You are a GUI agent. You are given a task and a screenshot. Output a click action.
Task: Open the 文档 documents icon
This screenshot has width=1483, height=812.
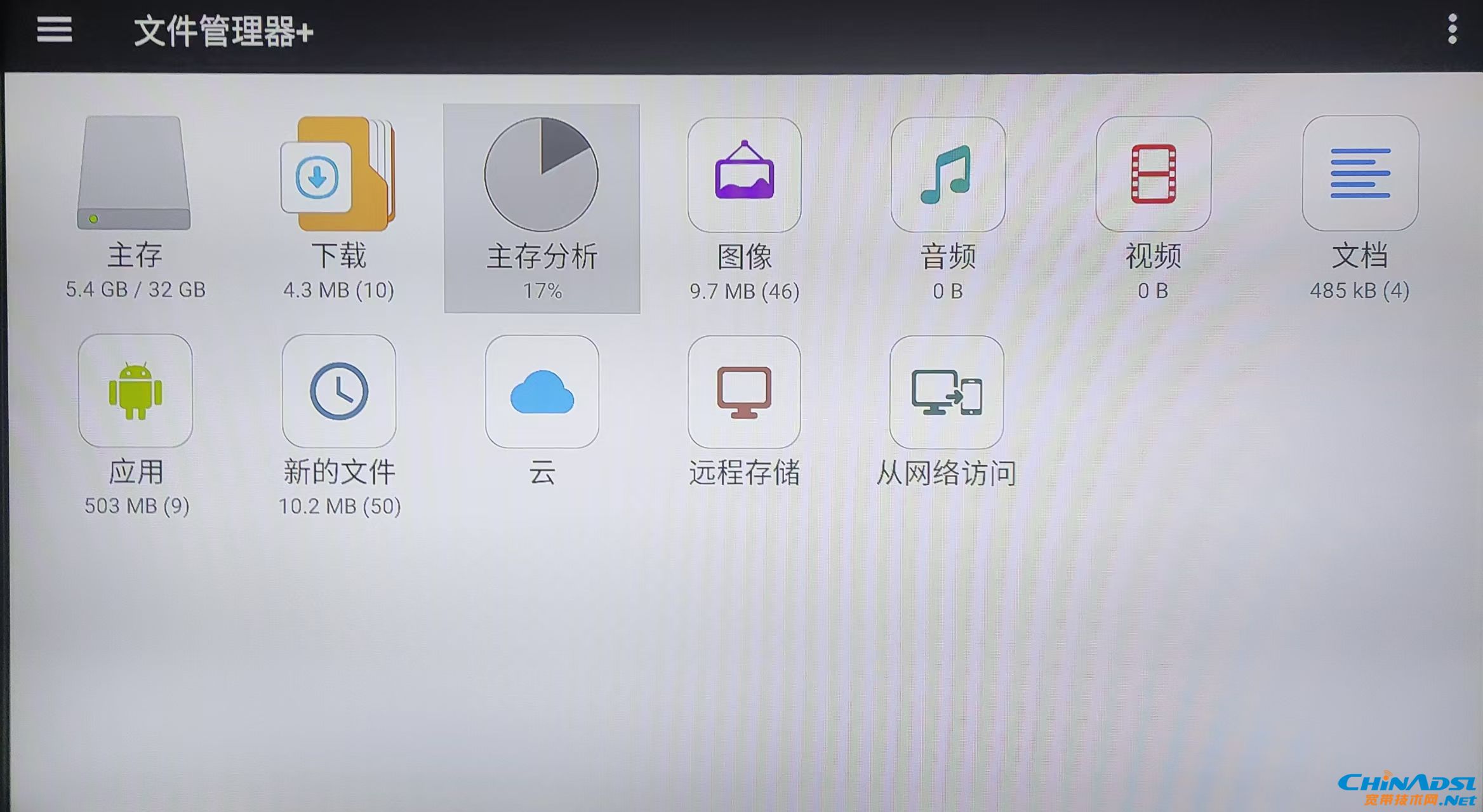1360,173
